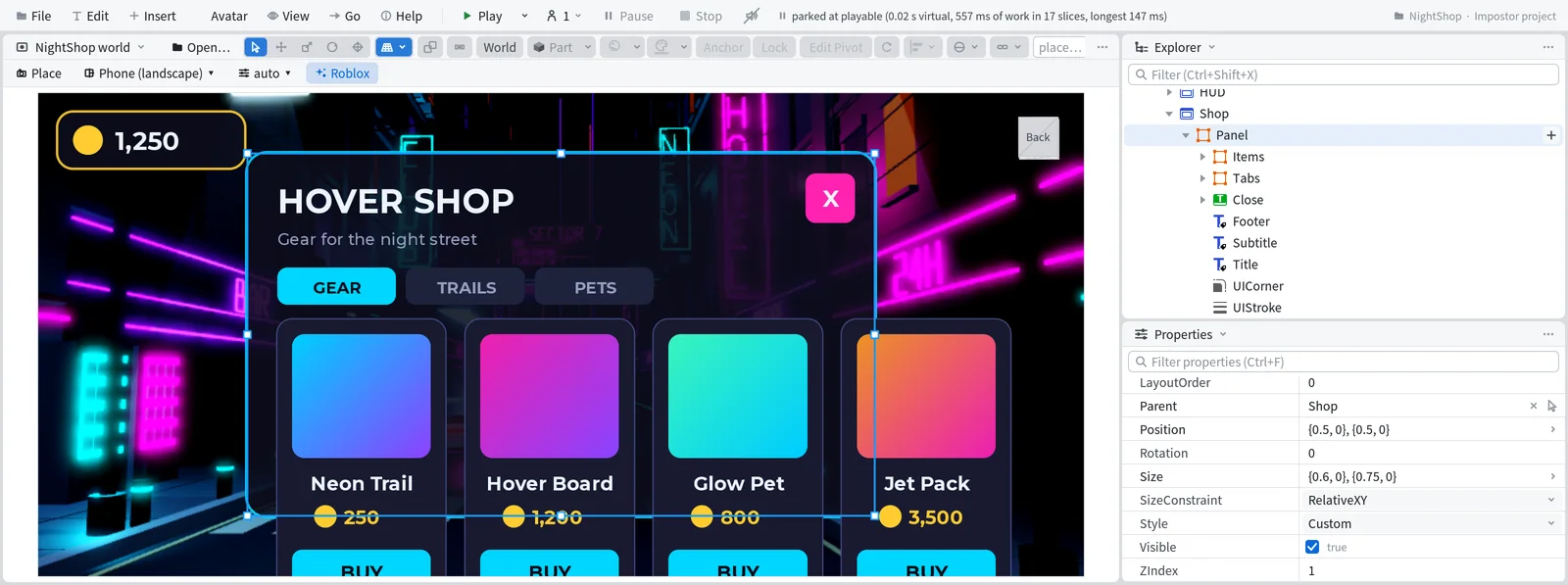
Task: Activate the Select arrow tool
Action: tap(255, 47)
